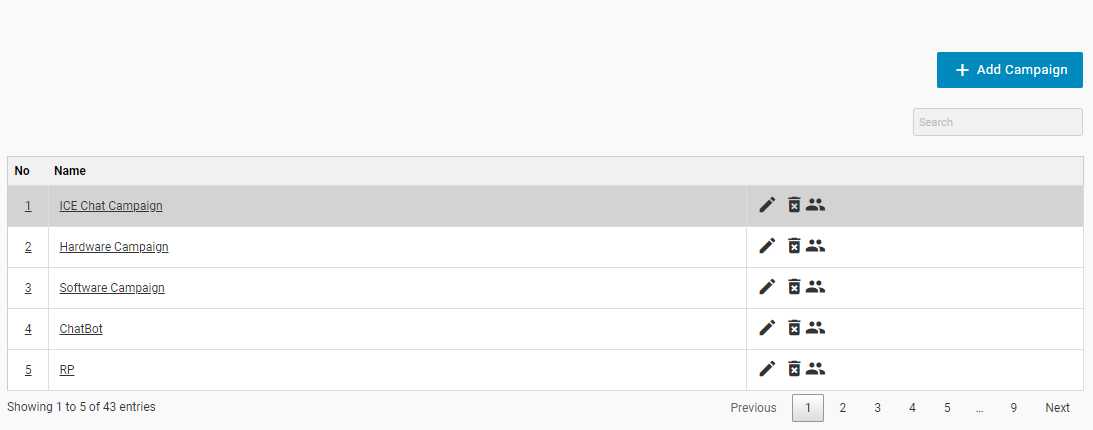1093x430 pixels.
Task: Sort table by Name column header
Action: point(70,171)
